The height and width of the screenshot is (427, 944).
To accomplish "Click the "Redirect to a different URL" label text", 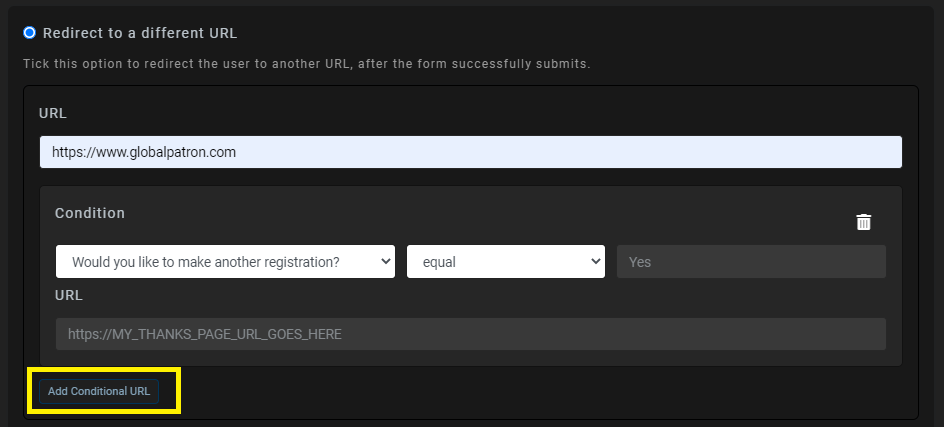I will [x=140, y=33].
